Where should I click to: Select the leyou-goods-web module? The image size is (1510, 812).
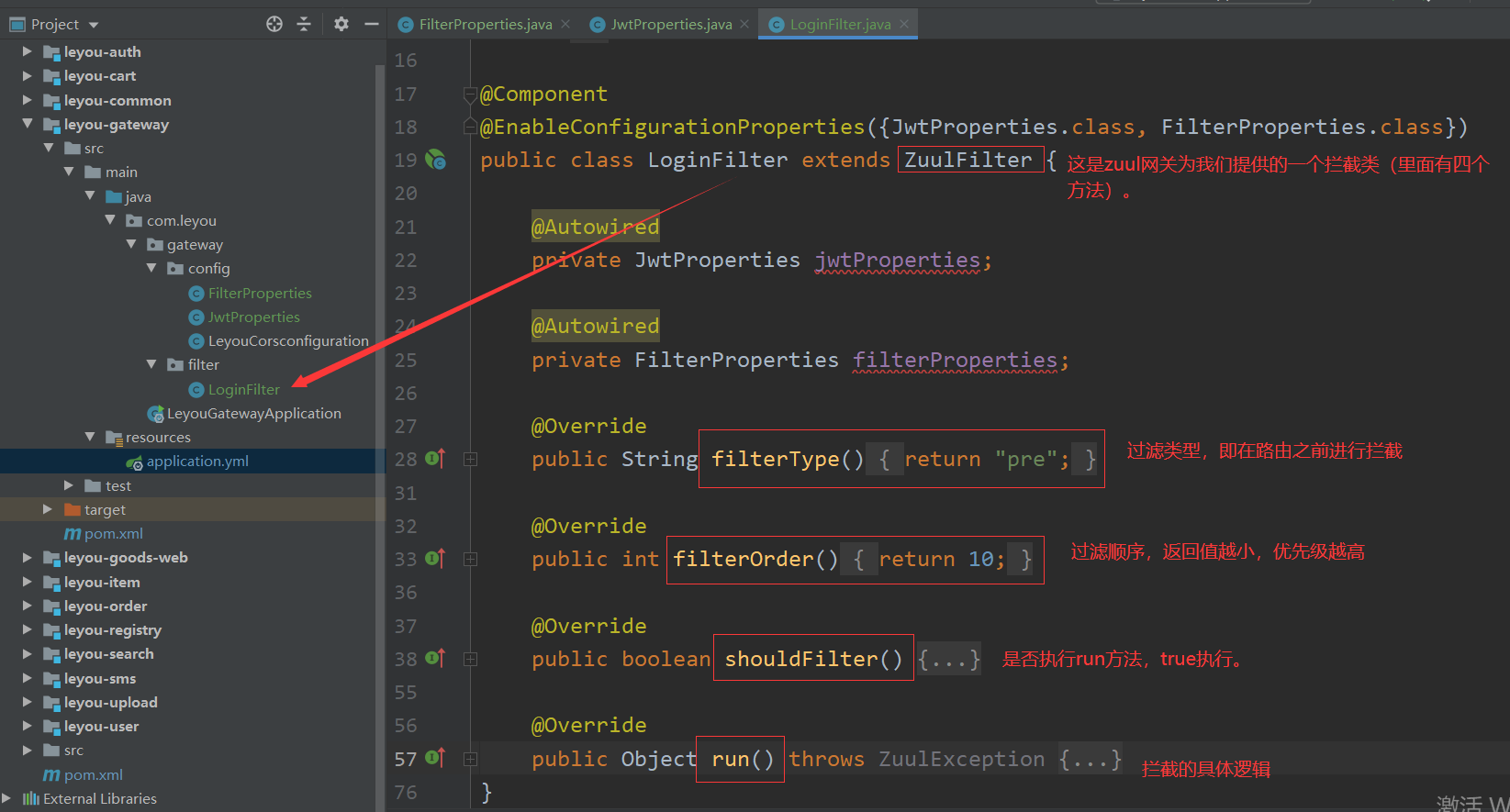126,557
